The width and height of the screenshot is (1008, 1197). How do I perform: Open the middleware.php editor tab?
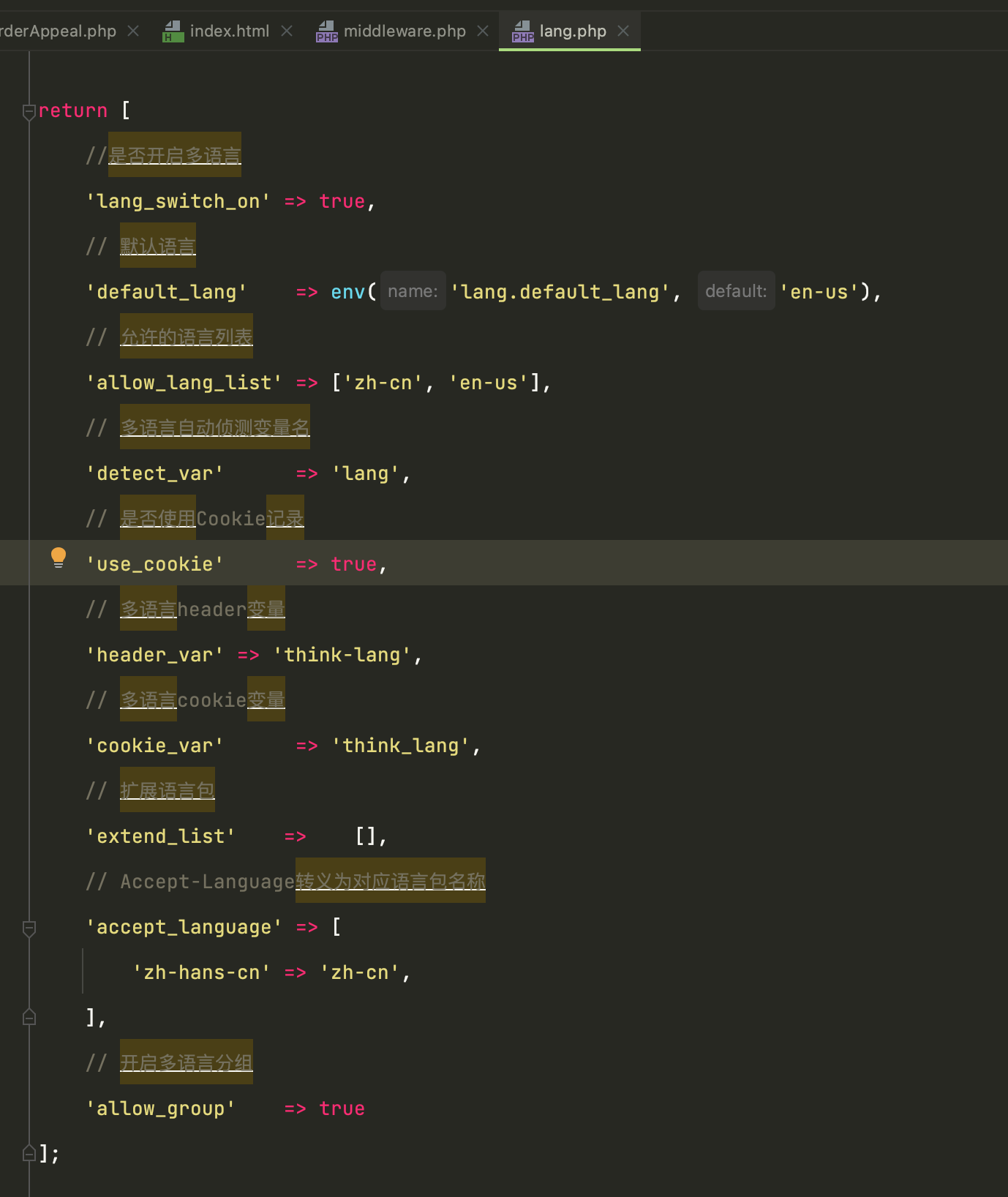tap(405, 31)
